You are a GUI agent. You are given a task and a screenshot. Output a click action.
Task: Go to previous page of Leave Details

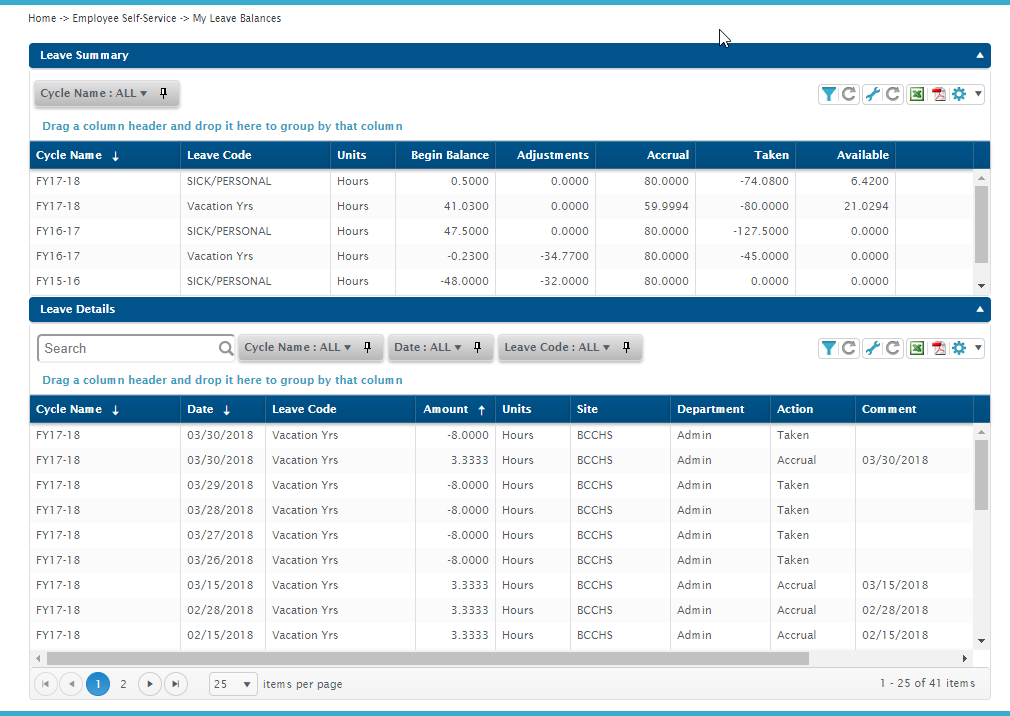pos(71,684)
